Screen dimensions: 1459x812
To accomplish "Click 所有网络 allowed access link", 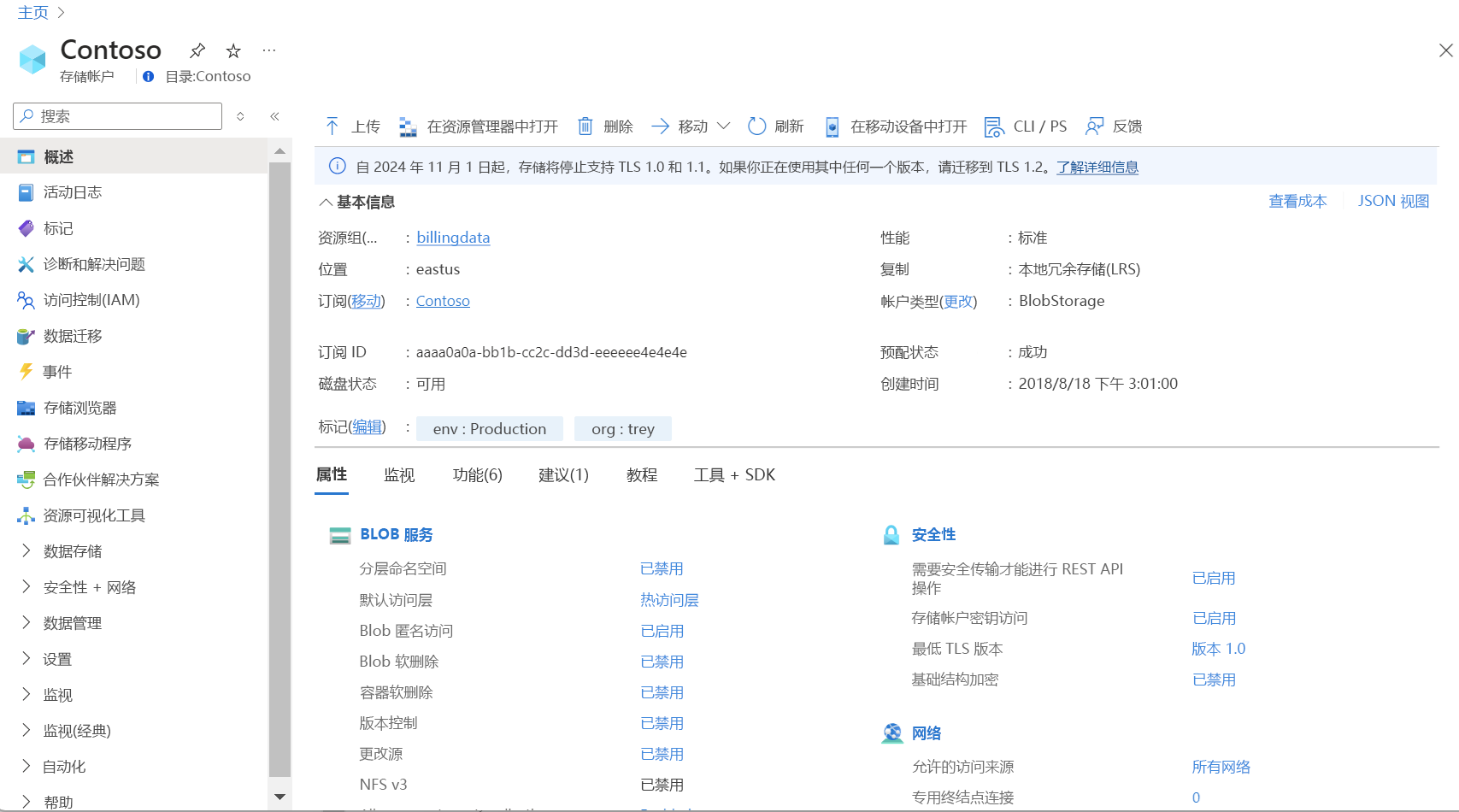I will coord(1221,767).
